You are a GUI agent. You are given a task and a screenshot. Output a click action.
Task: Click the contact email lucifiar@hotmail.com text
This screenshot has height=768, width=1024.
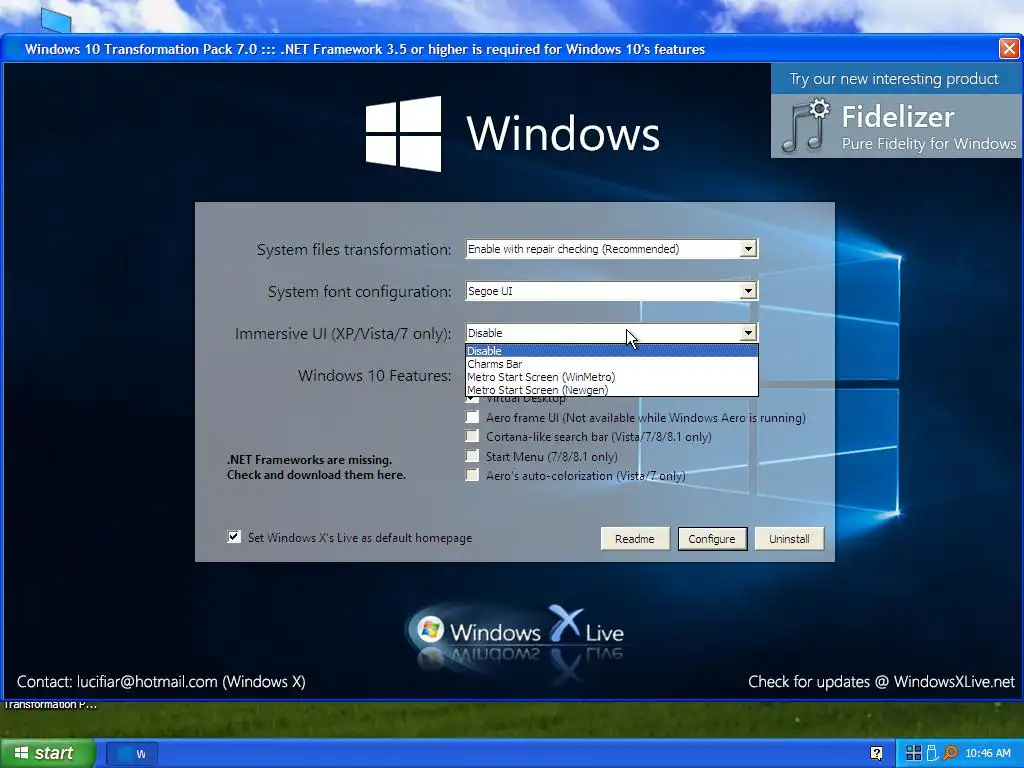(x=147, y=682)
